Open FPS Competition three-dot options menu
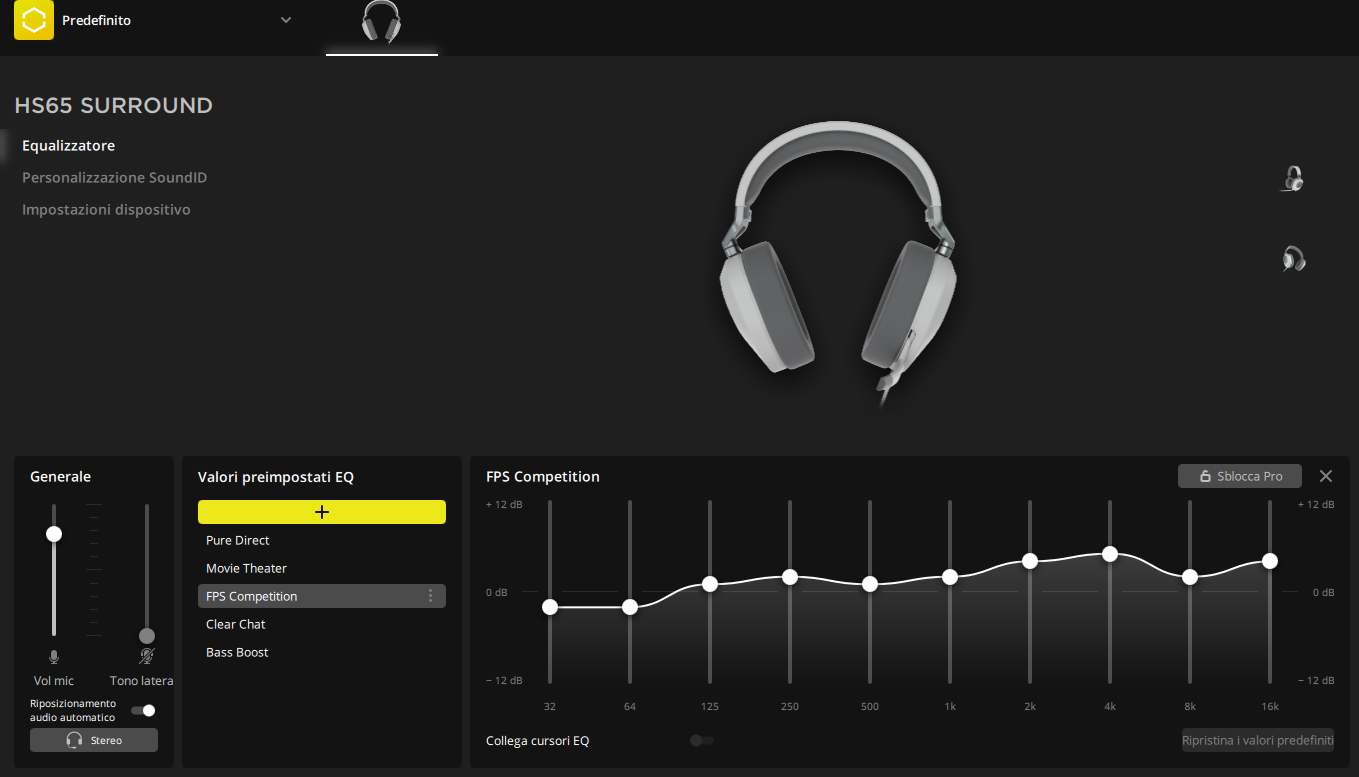1359x777 pixels. [431, 596]
